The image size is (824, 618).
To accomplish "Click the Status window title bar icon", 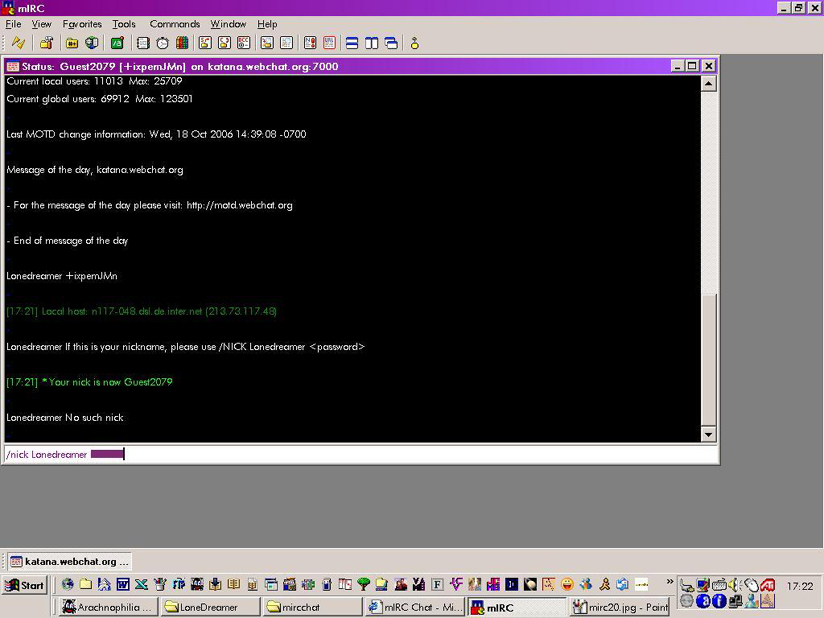I will [13, 66].
